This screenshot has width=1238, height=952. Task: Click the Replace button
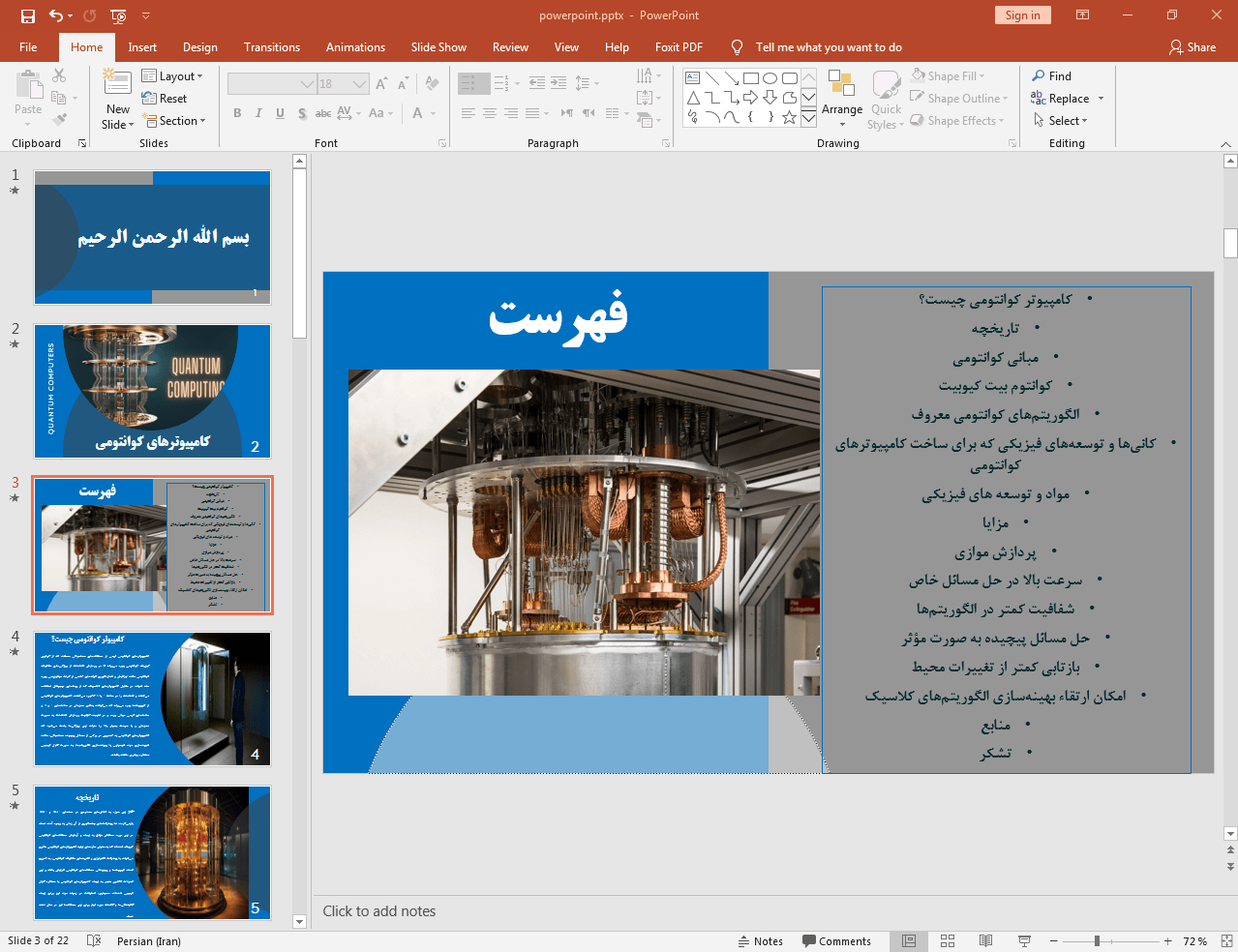click(1061, 99)
